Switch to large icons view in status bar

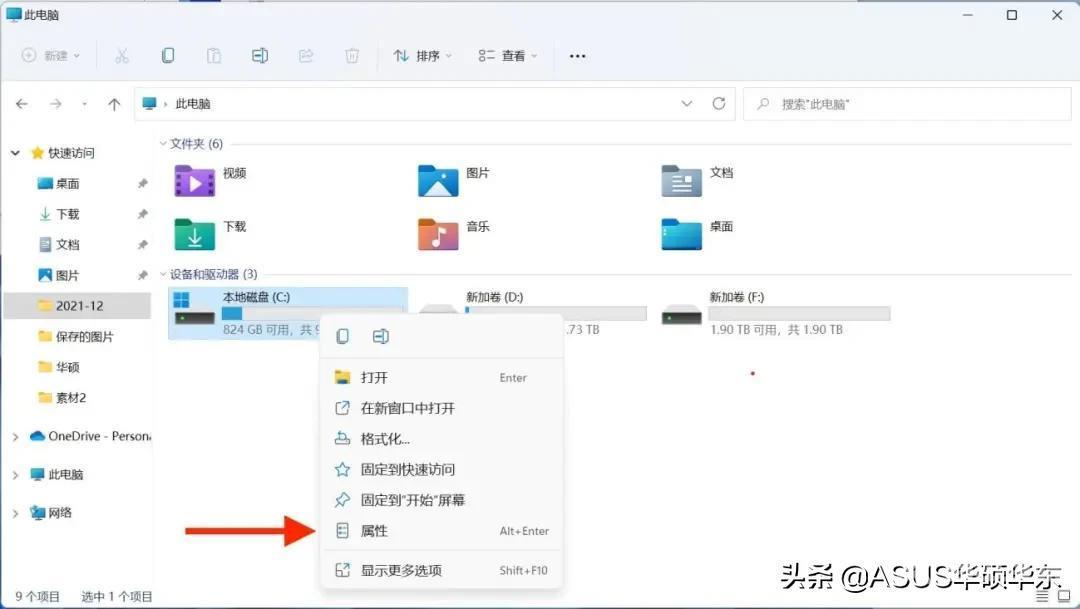point(1062,596)
